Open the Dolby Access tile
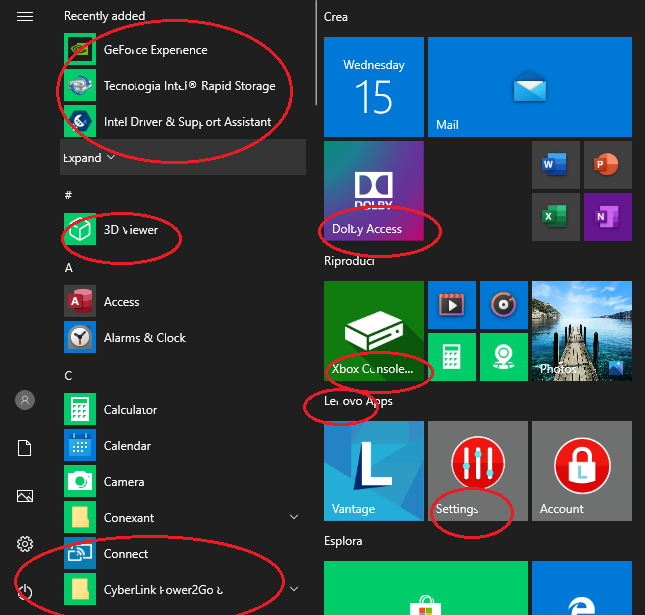645x615 pixels. (374, 191)
